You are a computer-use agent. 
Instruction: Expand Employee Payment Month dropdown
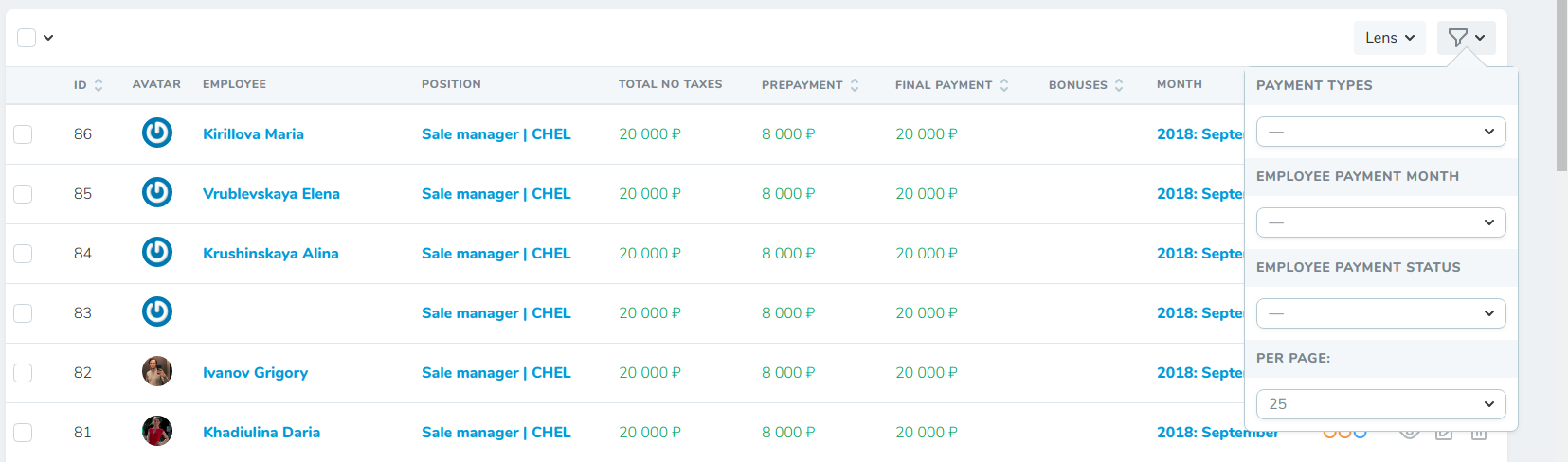tap(1380, 222)
